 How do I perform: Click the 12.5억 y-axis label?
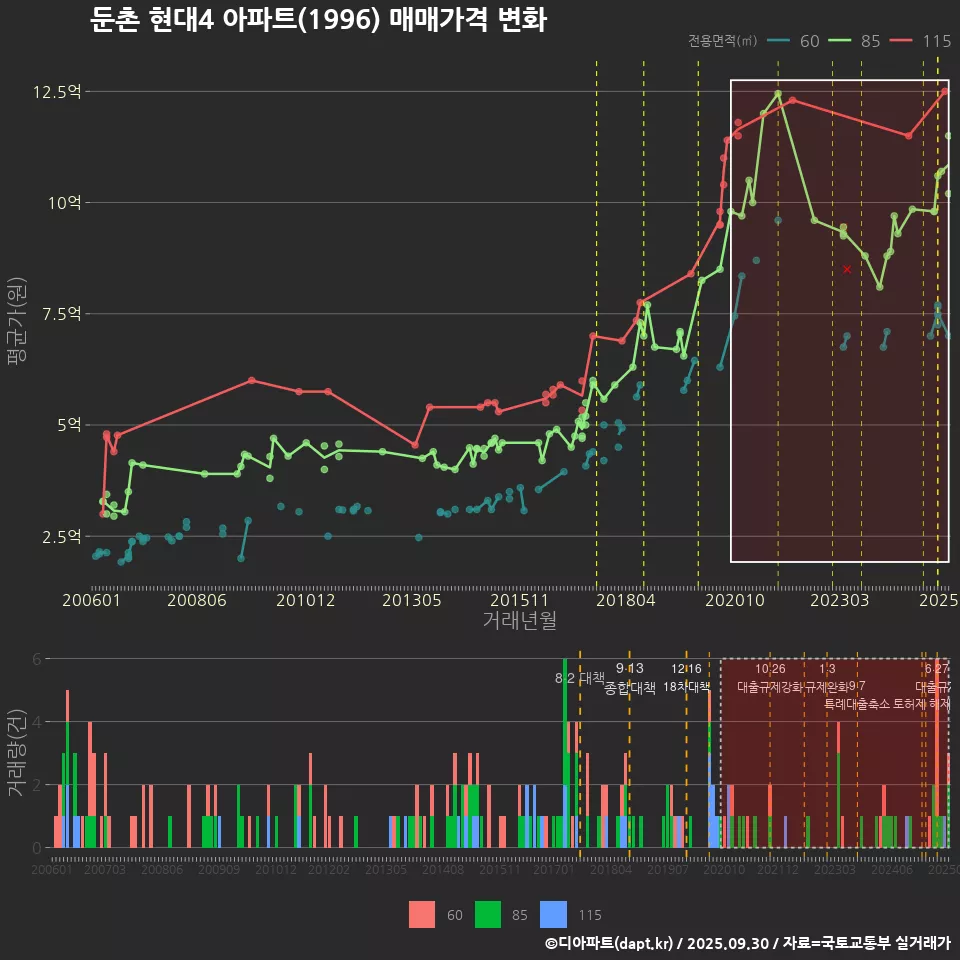click(58, 92)
